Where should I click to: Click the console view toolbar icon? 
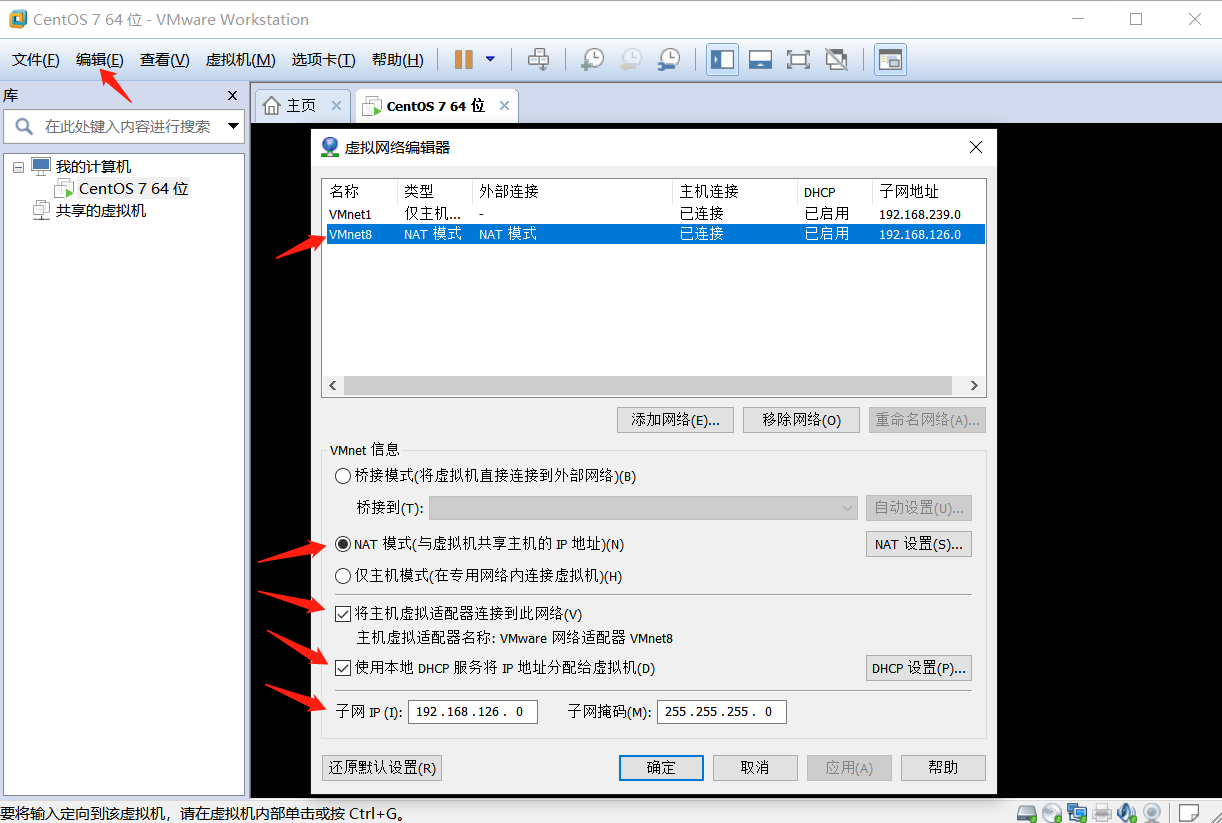point(890,60)
